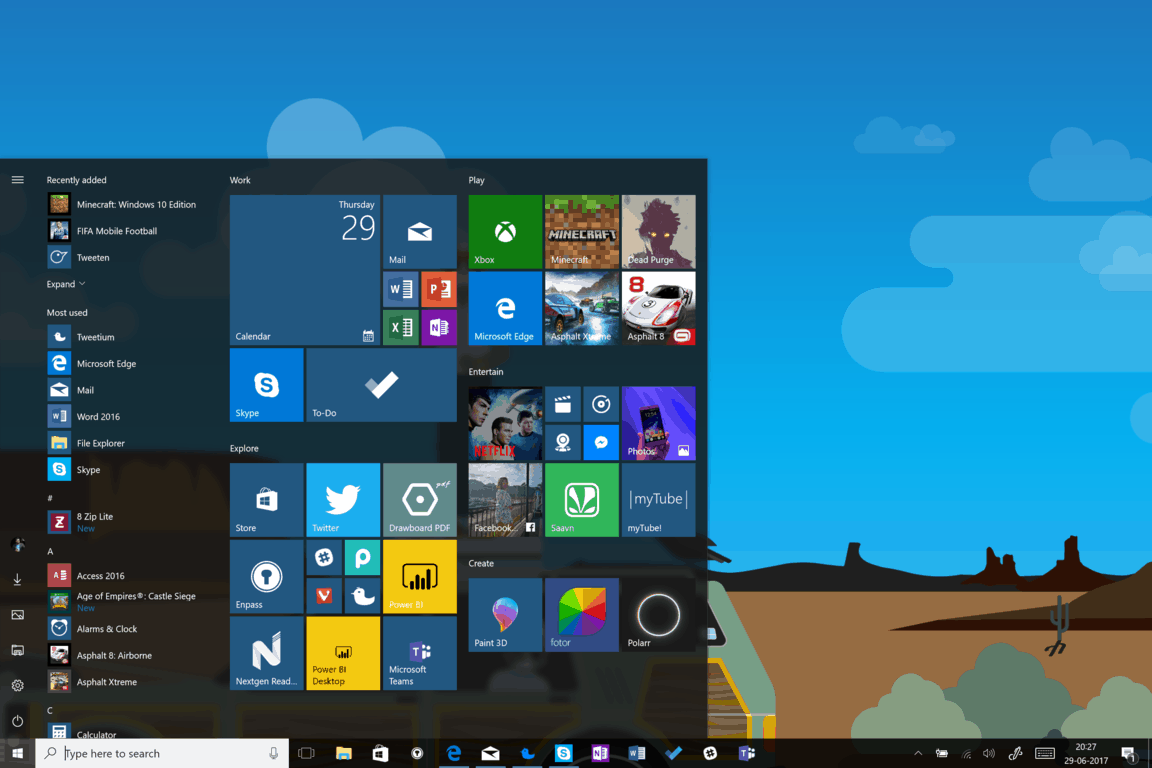The width and height of the screenshot is (1152, 768).
Task: Click the Power button in Start
Action: coord(17,721)
